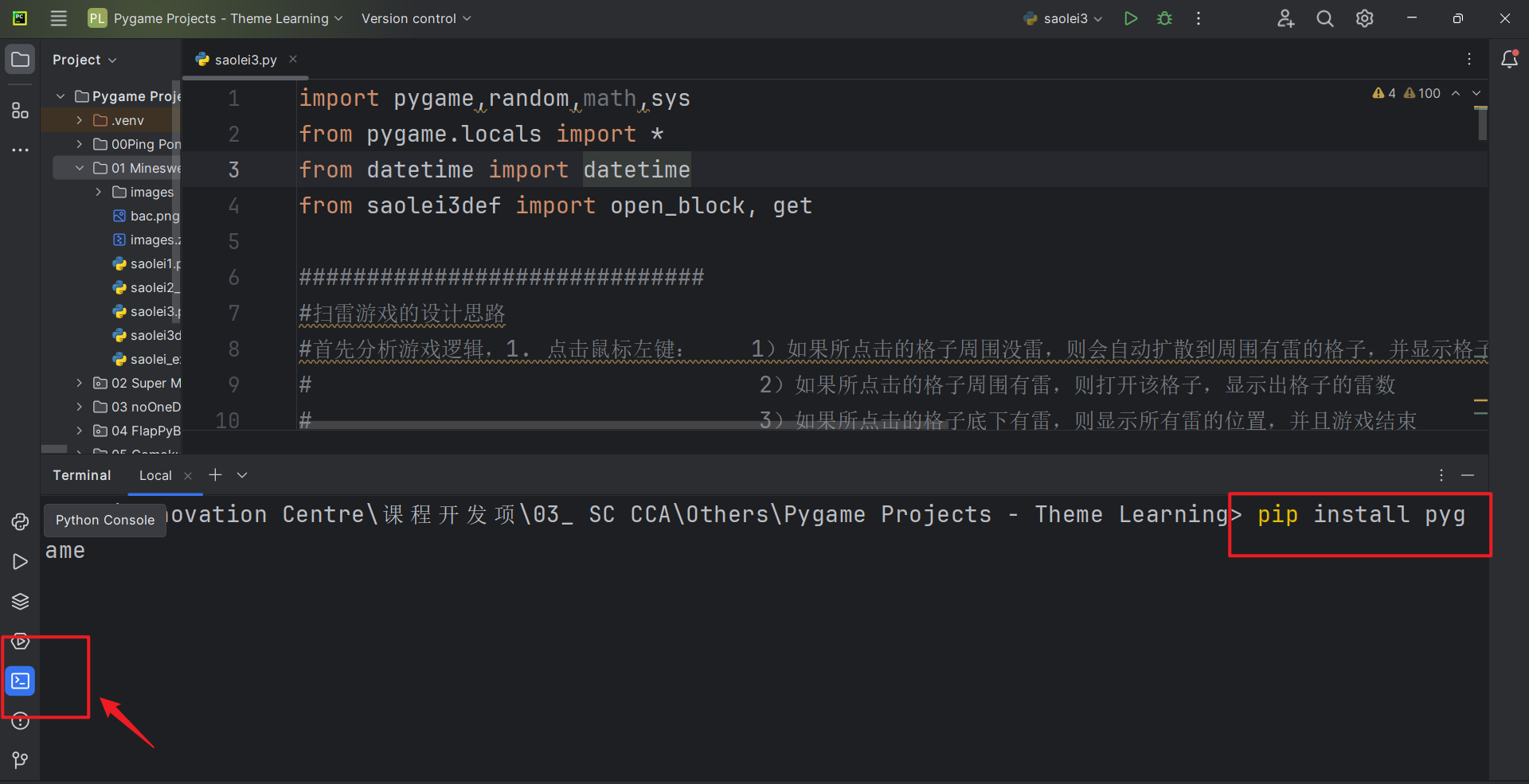1529x784 pixels.
Task: Select saolei_e file in project tree
Action: pos(147,359)
